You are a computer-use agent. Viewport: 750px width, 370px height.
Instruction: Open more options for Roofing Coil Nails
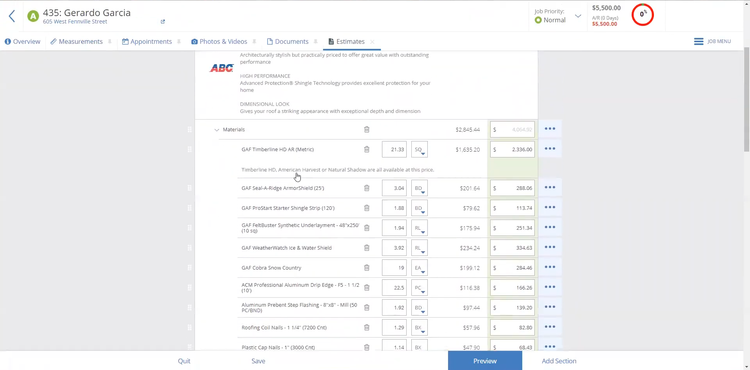(x=550, y=327)
